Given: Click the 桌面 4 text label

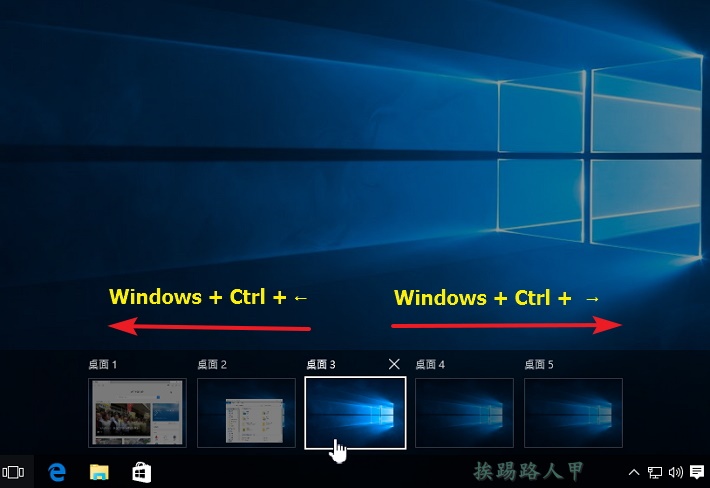Looking at the screenshot, I should pos(430,365).
